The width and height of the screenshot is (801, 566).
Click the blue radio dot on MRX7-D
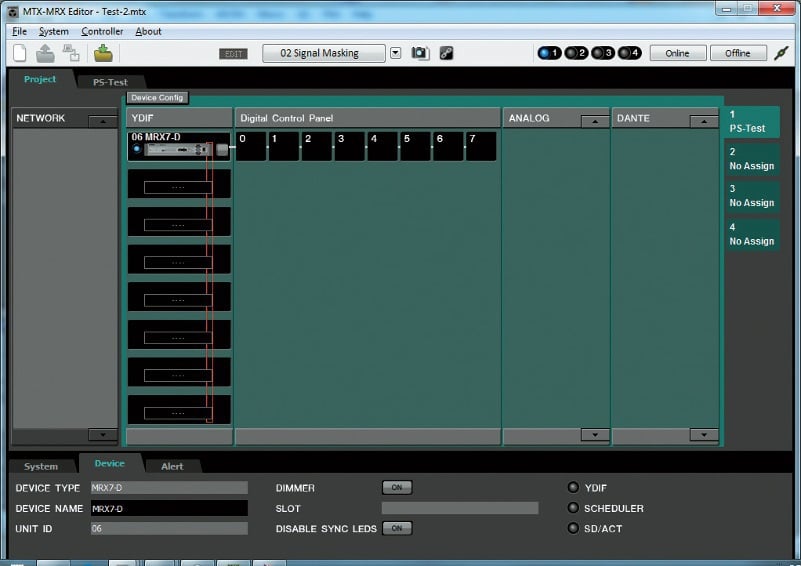coord(137,150)
